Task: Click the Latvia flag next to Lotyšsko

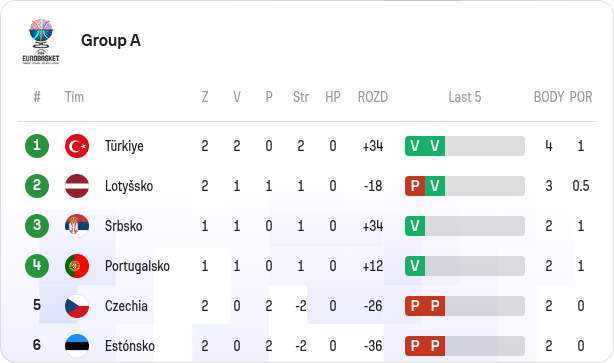Action: pos(77,186)
